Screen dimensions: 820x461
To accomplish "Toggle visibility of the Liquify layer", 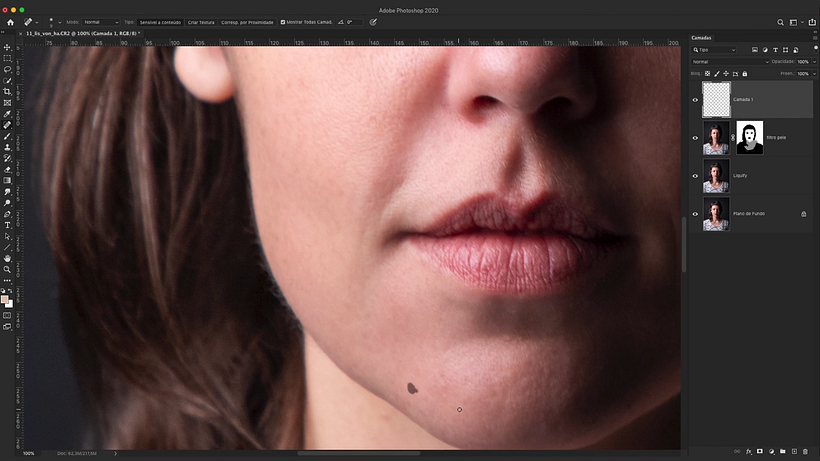I will point(695,175).
